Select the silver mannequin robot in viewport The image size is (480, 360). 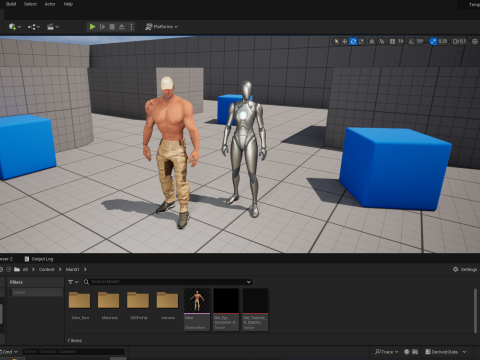(245, 147)
